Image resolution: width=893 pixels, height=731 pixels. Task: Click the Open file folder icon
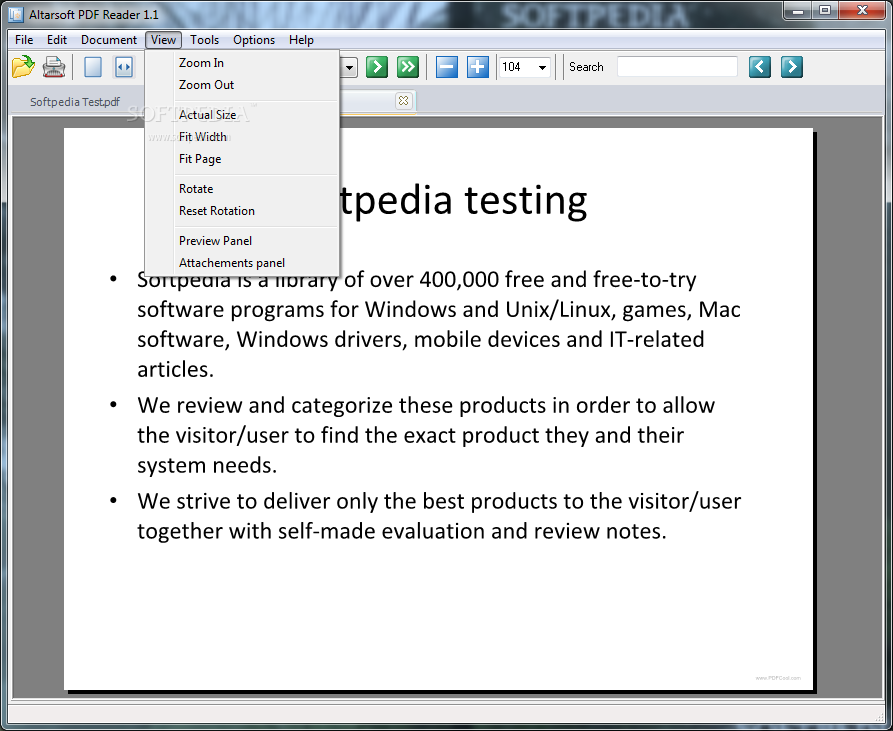click(x=23, y=67)
